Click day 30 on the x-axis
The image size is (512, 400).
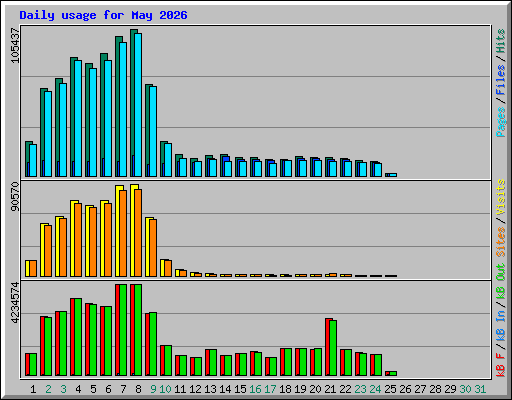coord(465,389)
